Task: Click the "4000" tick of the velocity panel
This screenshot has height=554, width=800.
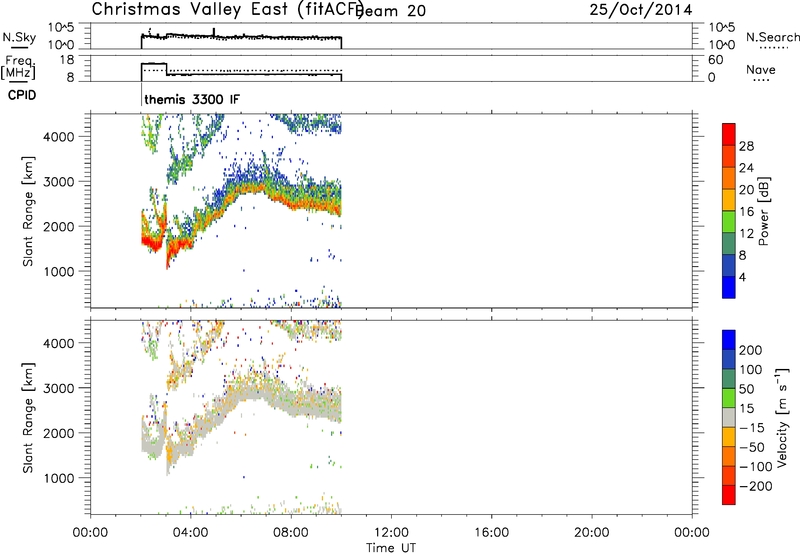Action: pyautogui.click(x=59, y=343)
